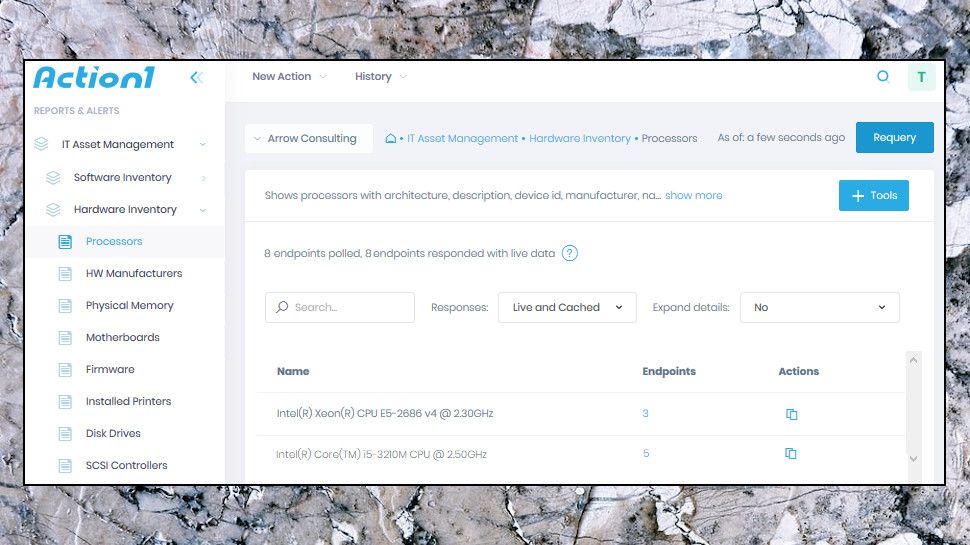Click the search icon in top bar
This screenshot has height=545, width=970.
[882, 76]
